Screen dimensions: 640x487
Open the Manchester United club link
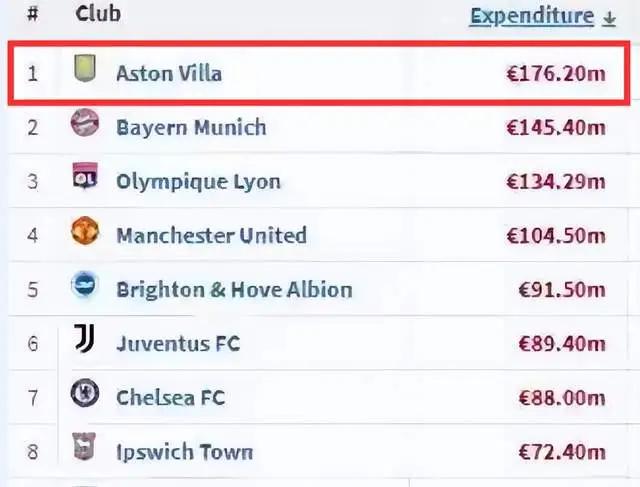coord(211,236)
